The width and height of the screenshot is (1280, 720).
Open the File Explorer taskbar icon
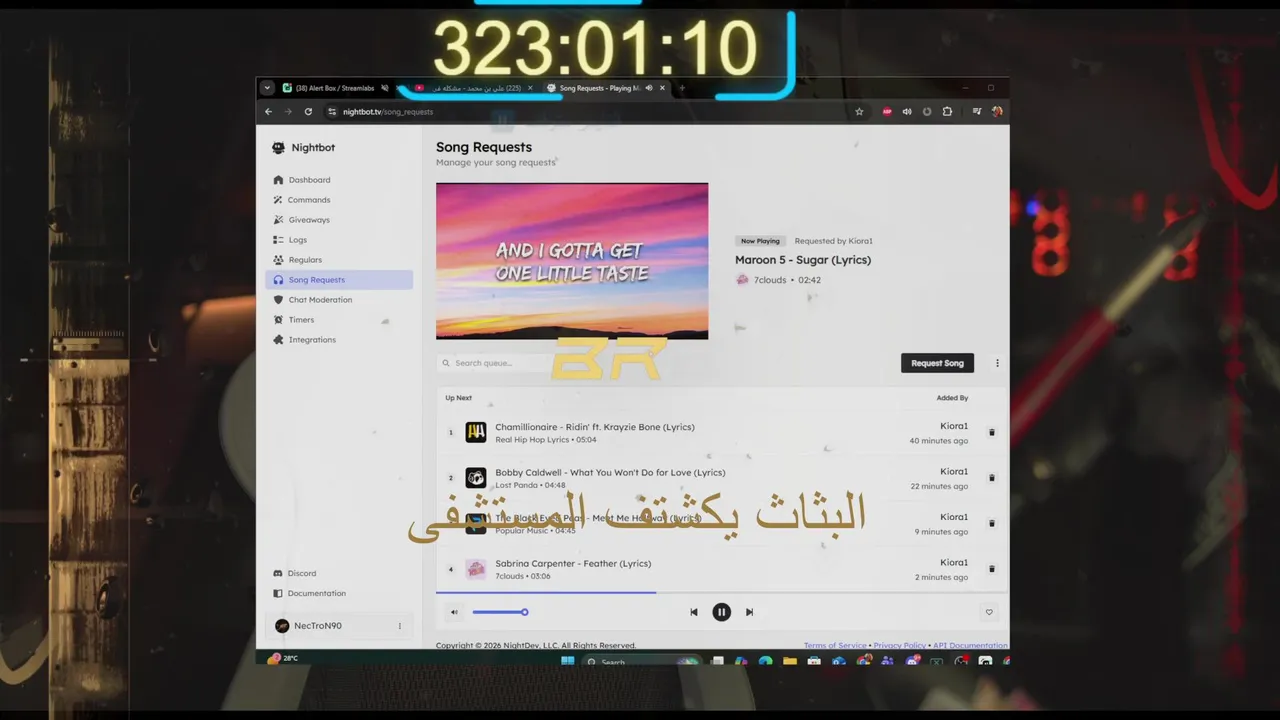click(790, 661)
